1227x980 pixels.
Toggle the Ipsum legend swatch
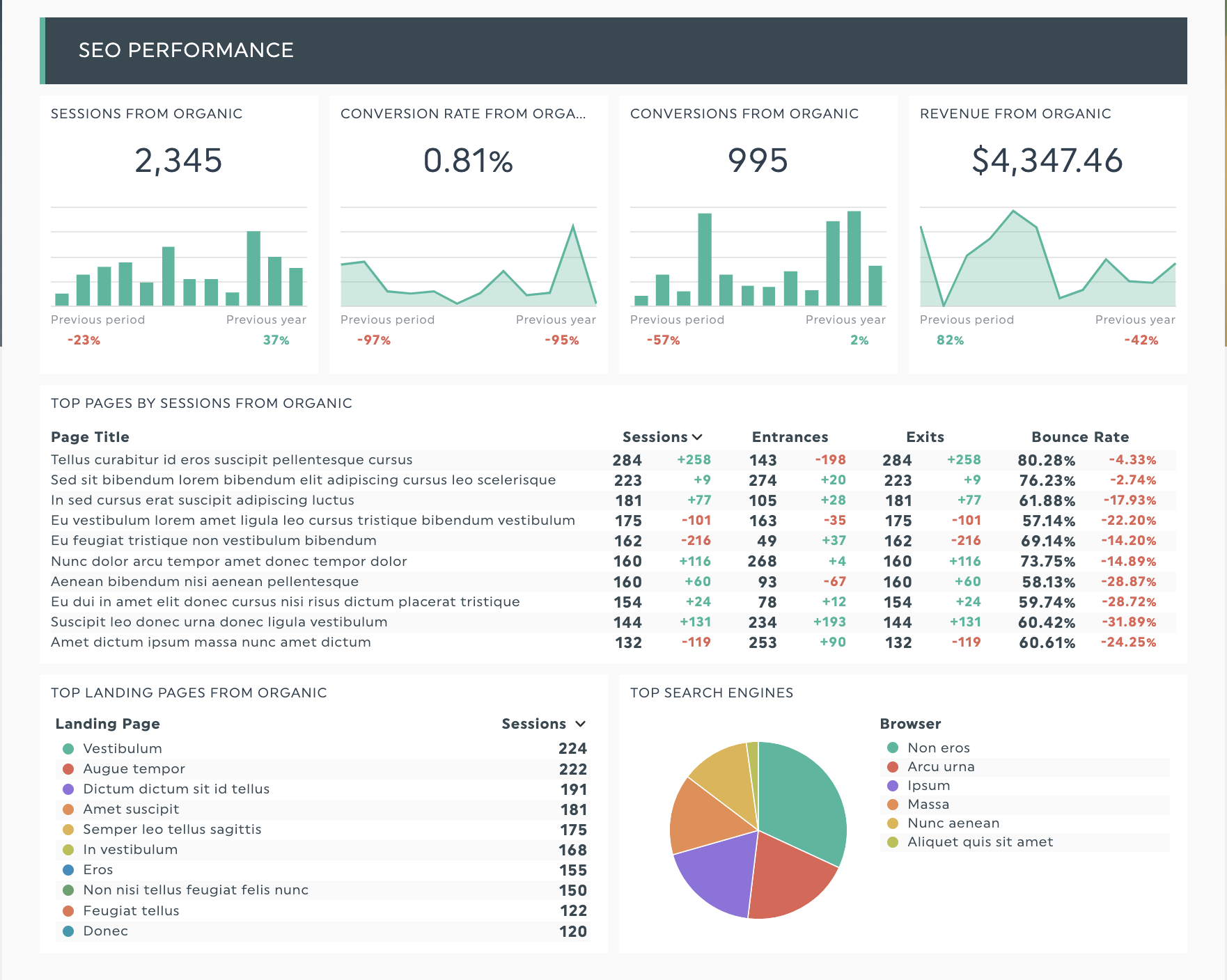point(893,786)
